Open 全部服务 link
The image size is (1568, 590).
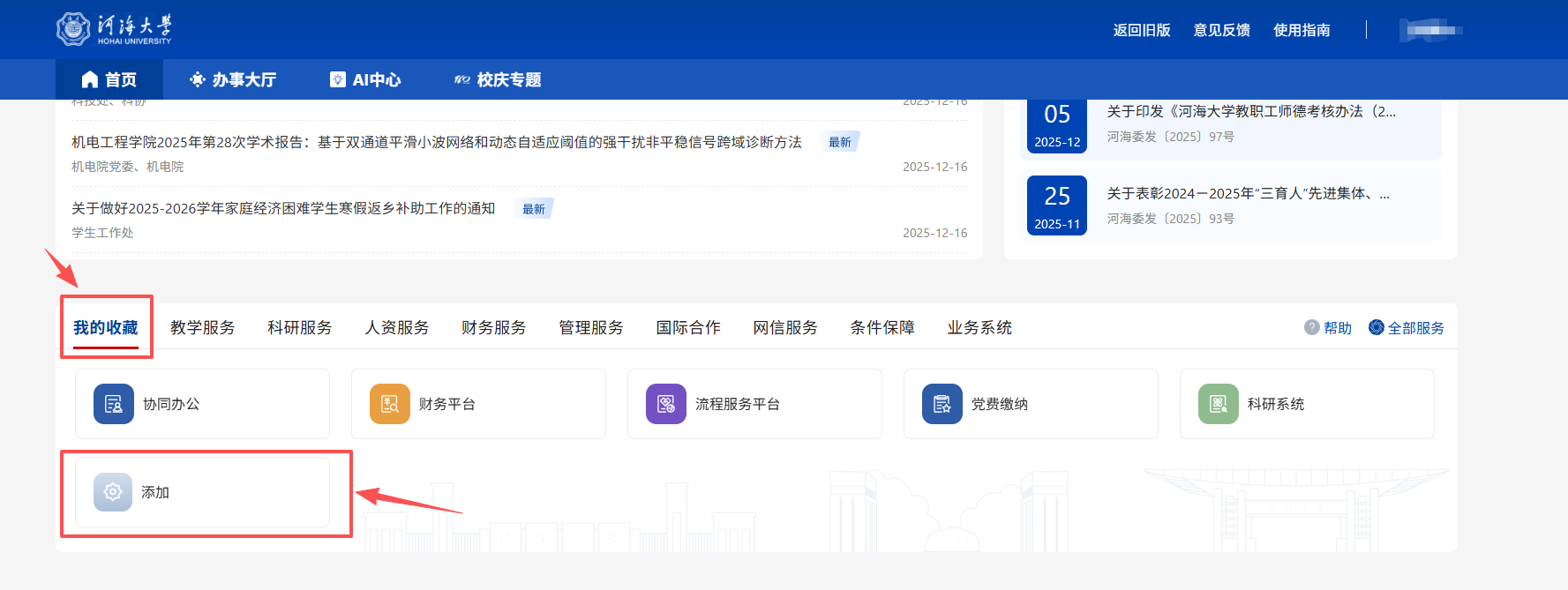pos(1407,328)
